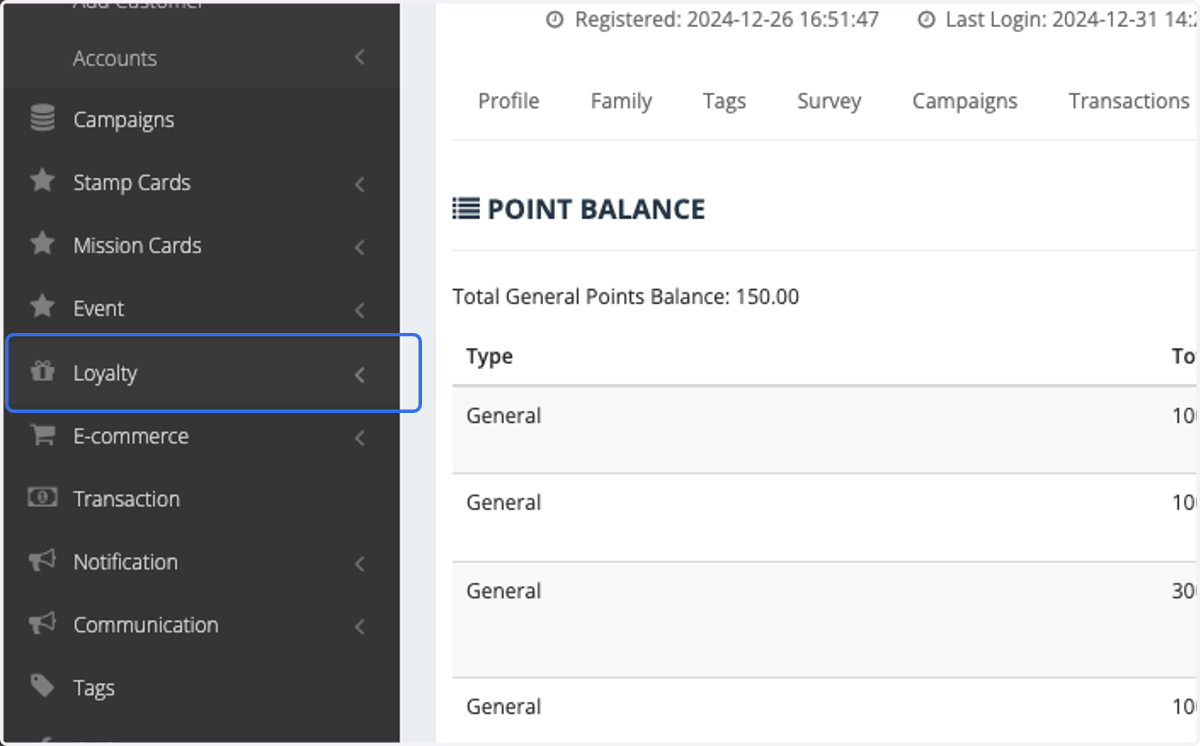Switch to the Family tab
Viewport: 1200px width, 746px height.
click(x=621, y=101)
